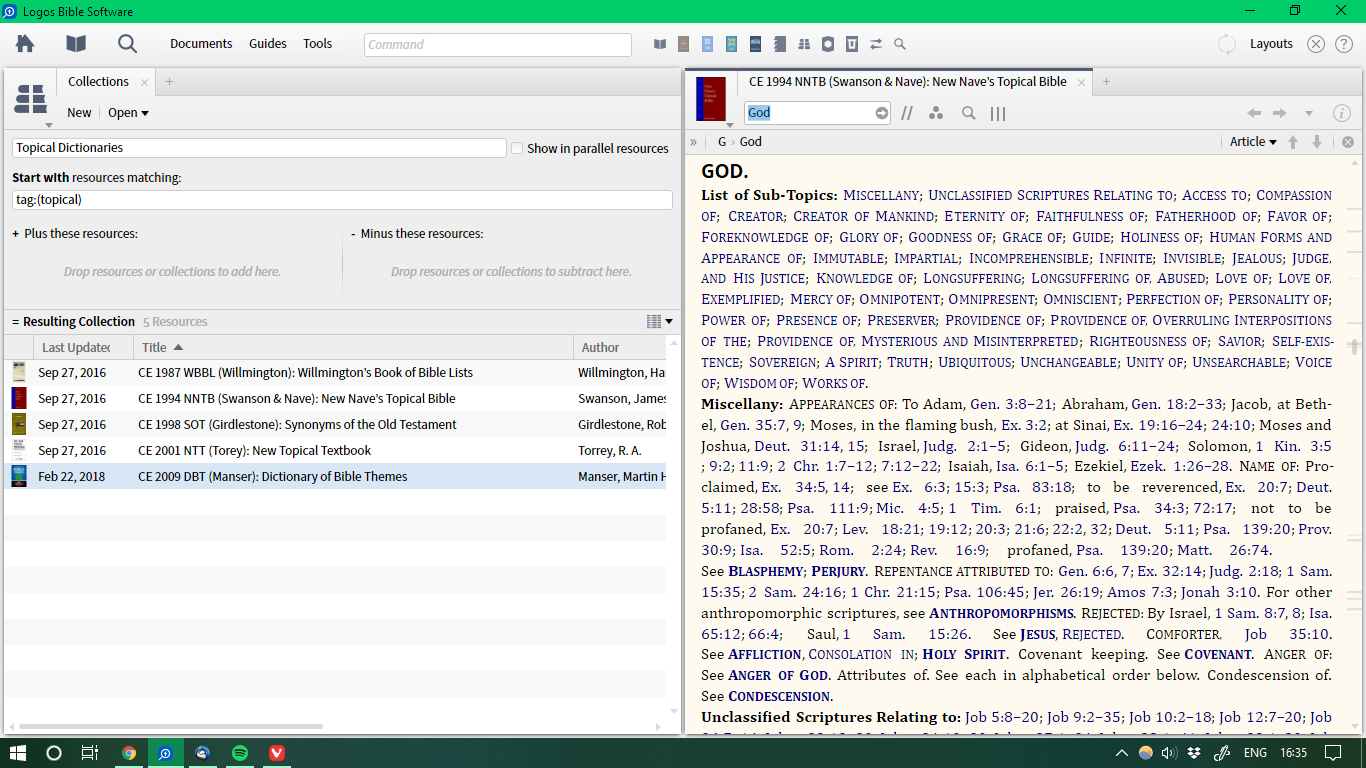Viewport: 1366px width, 768px height.
Task: Open inline search magnifier in resource panel
Action: (x=968, y=113)
